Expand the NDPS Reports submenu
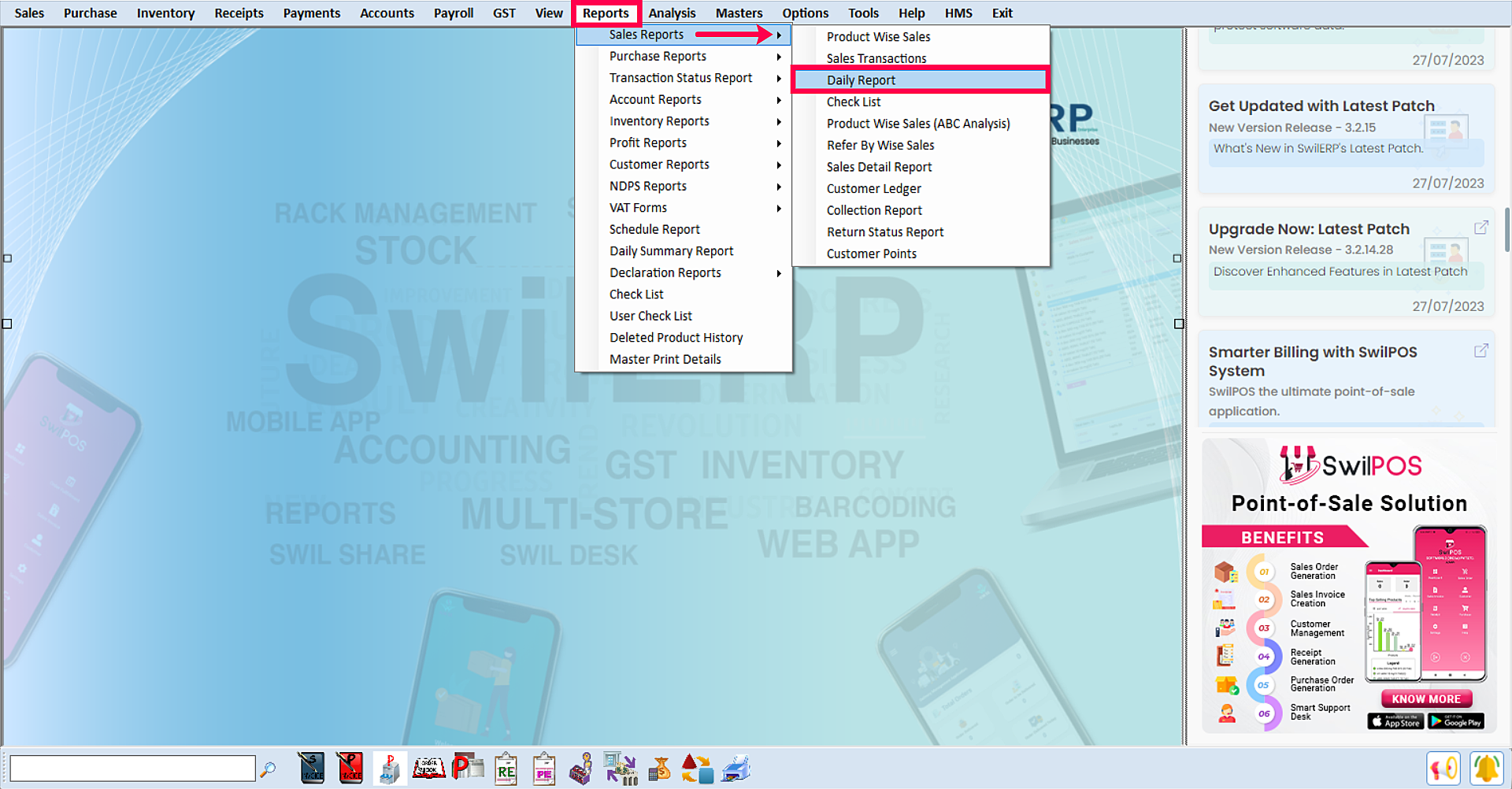Viewport: 1512px width, 789px height. (683, 187)
